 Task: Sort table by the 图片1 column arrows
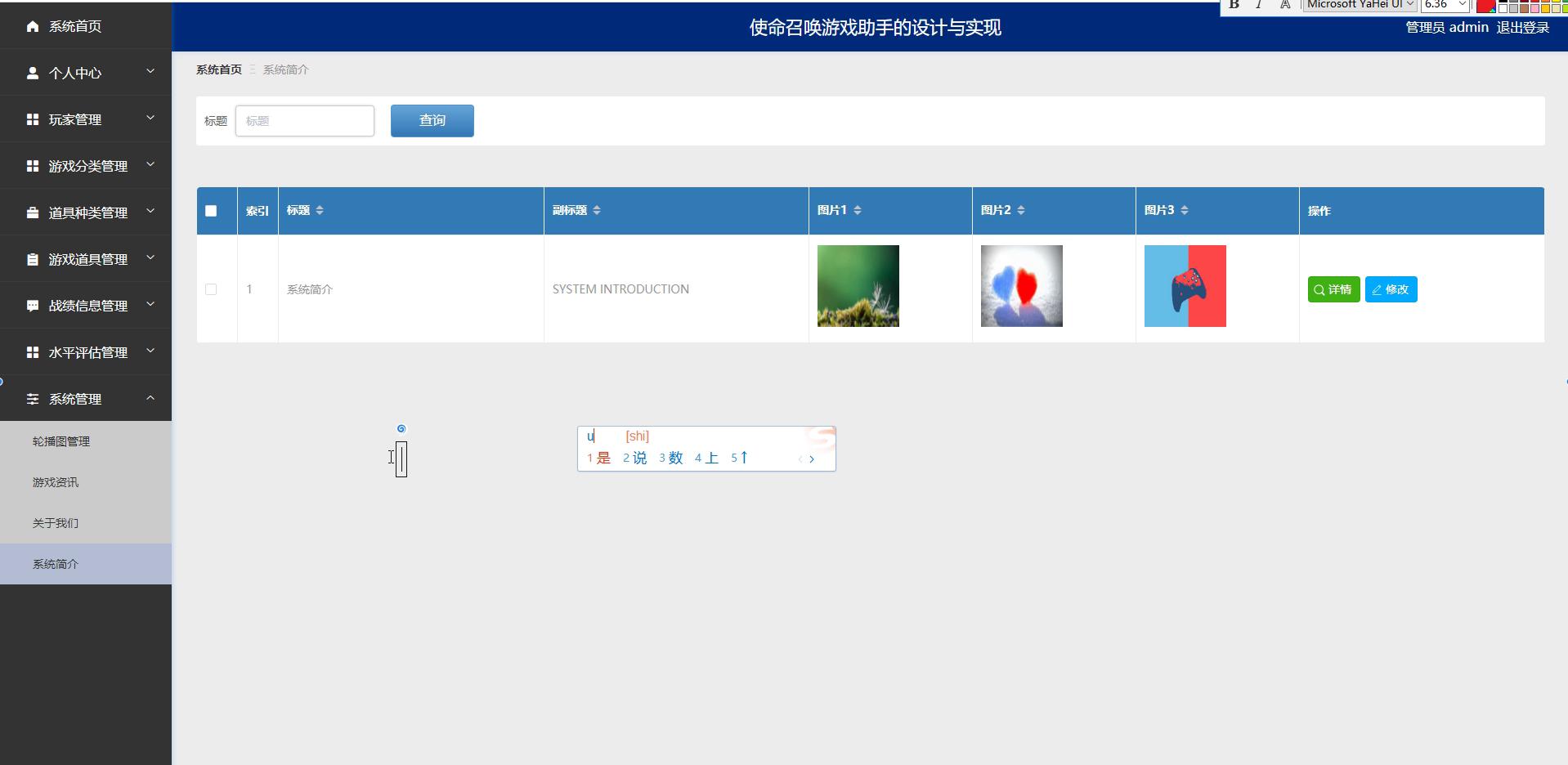(x=858, y=210)
